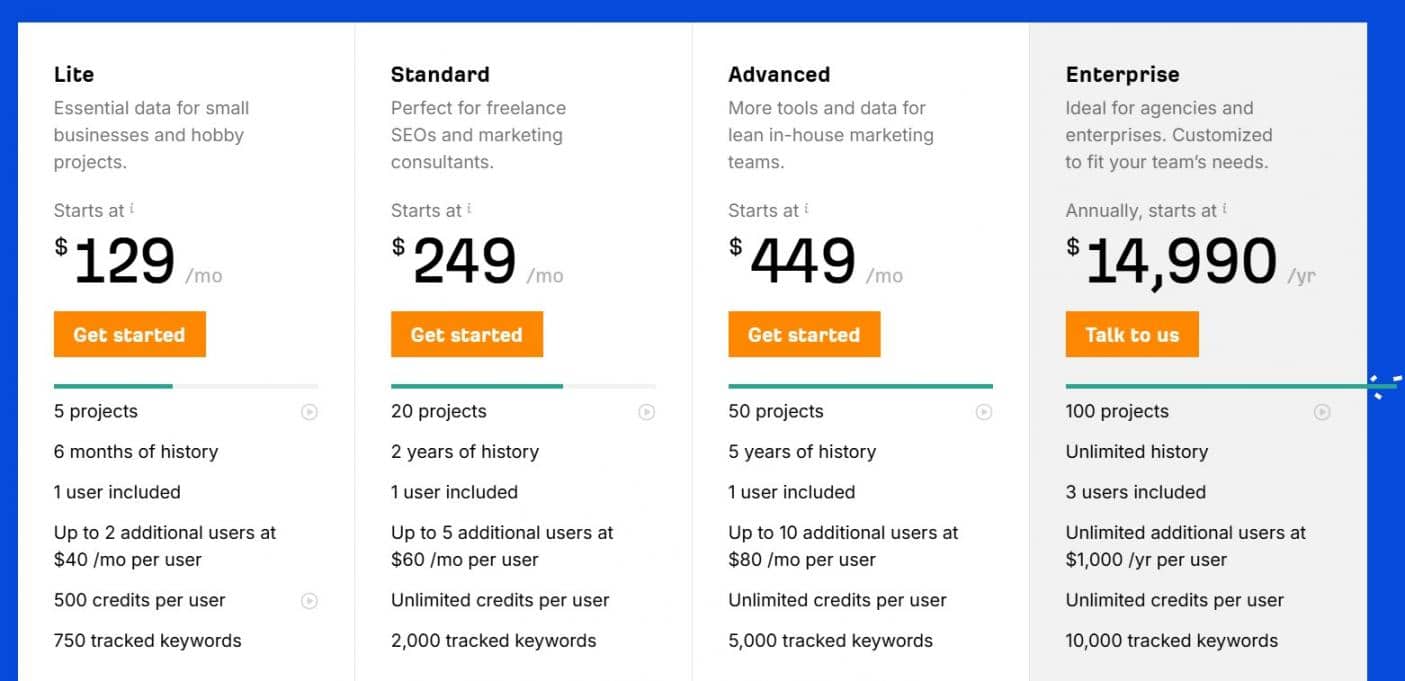The height and width of the screenshot is (681, 1405).
Task: Click the "Standard" plan heading
Action: click(440, 74)
